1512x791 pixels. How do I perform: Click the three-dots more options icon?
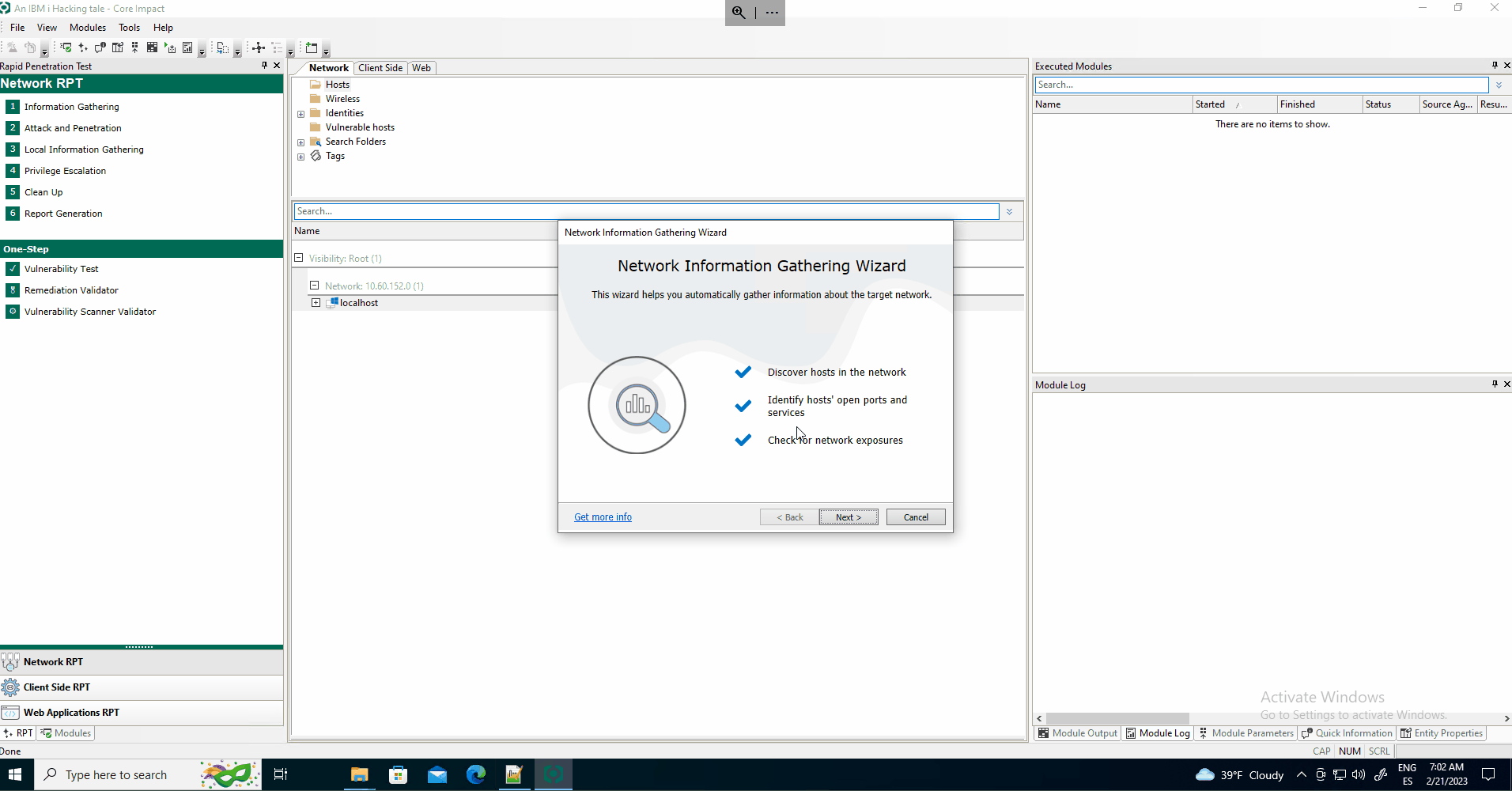[x=772, y=13]
